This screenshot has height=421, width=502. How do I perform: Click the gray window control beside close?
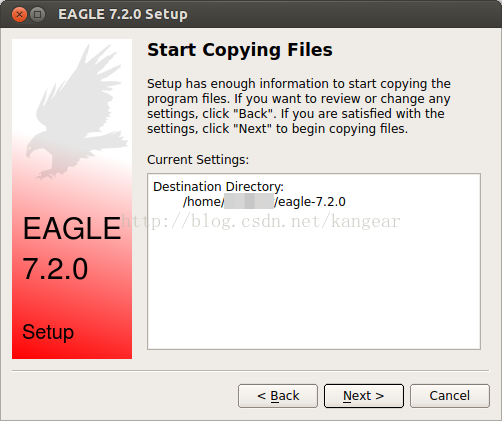click(37, 14)
